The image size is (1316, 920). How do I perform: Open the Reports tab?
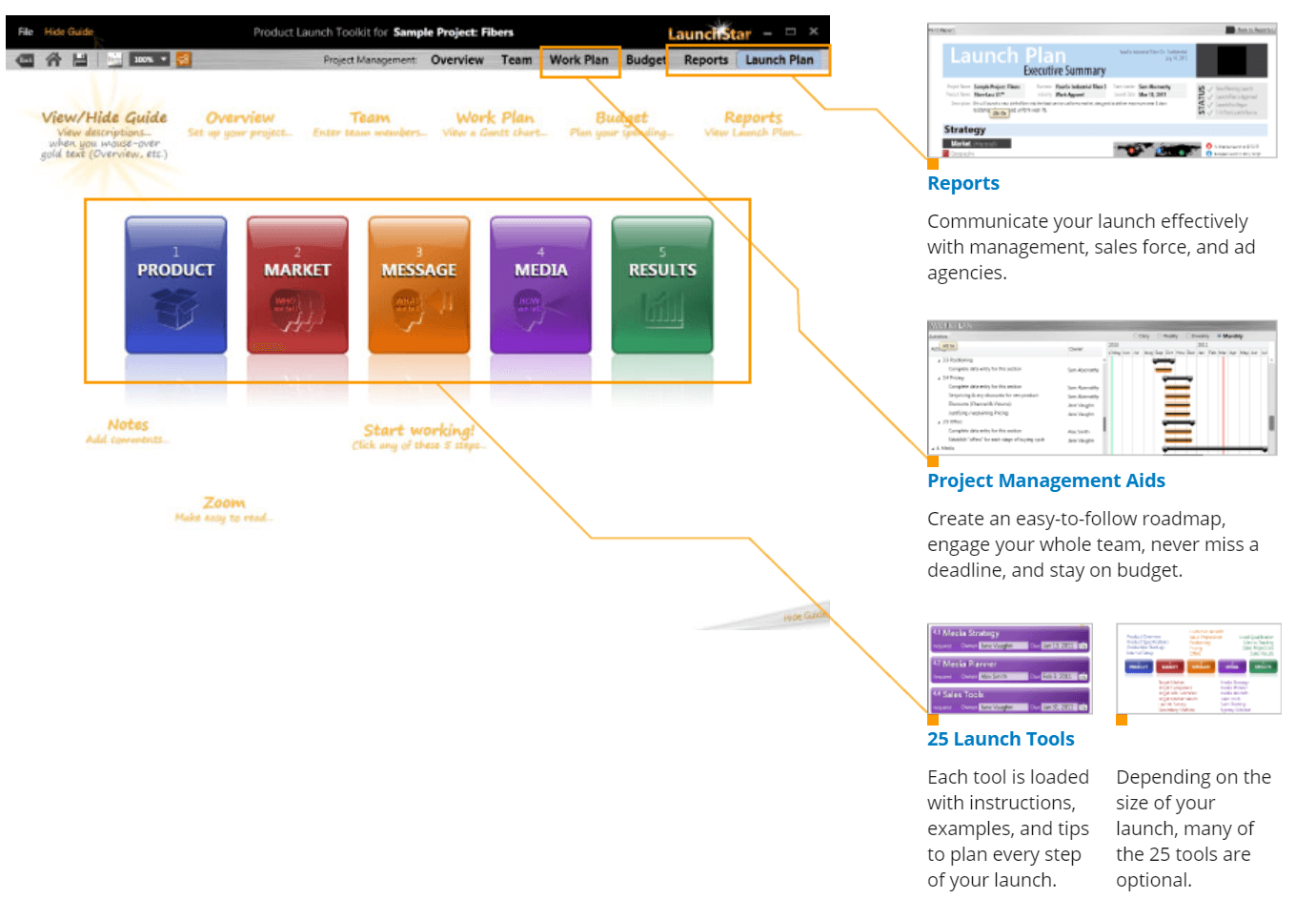[706, 60]
